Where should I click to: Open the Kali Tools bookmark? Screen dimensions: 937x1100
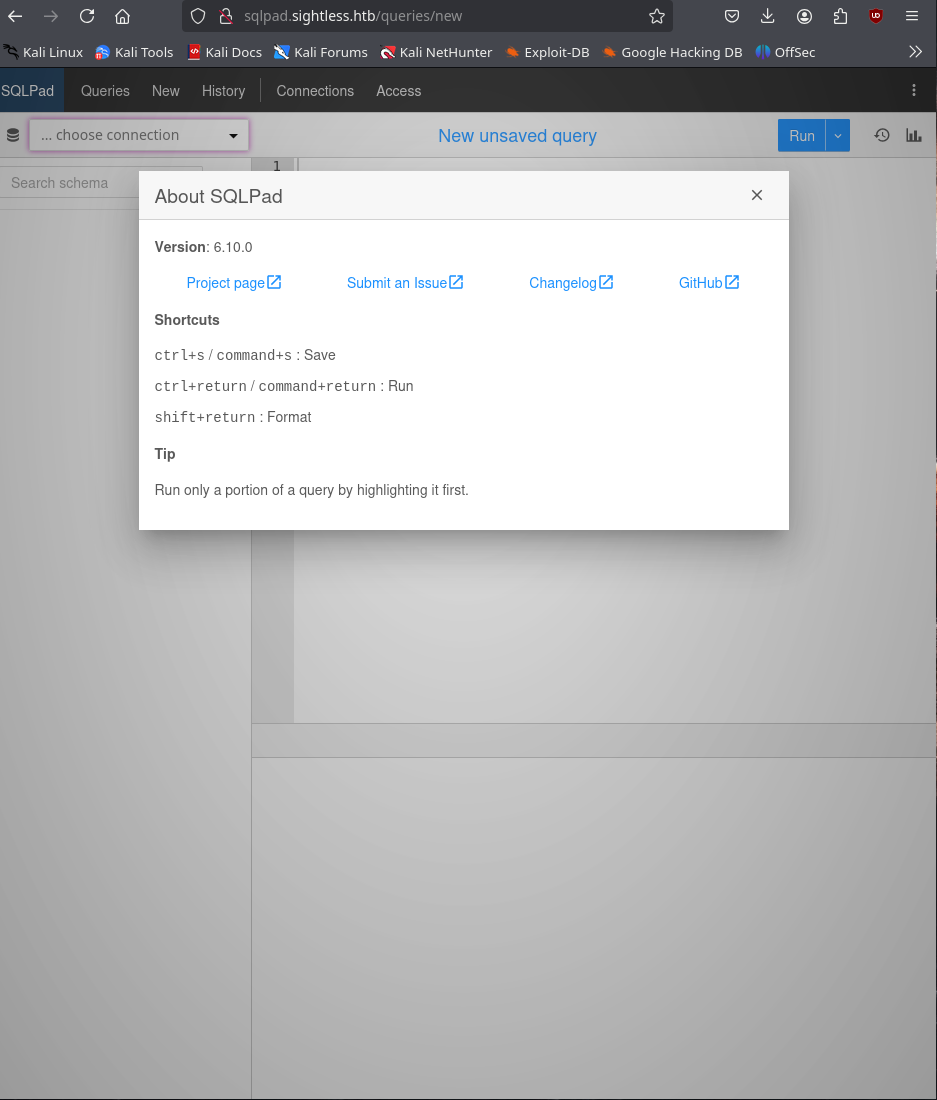click(134, 52)
